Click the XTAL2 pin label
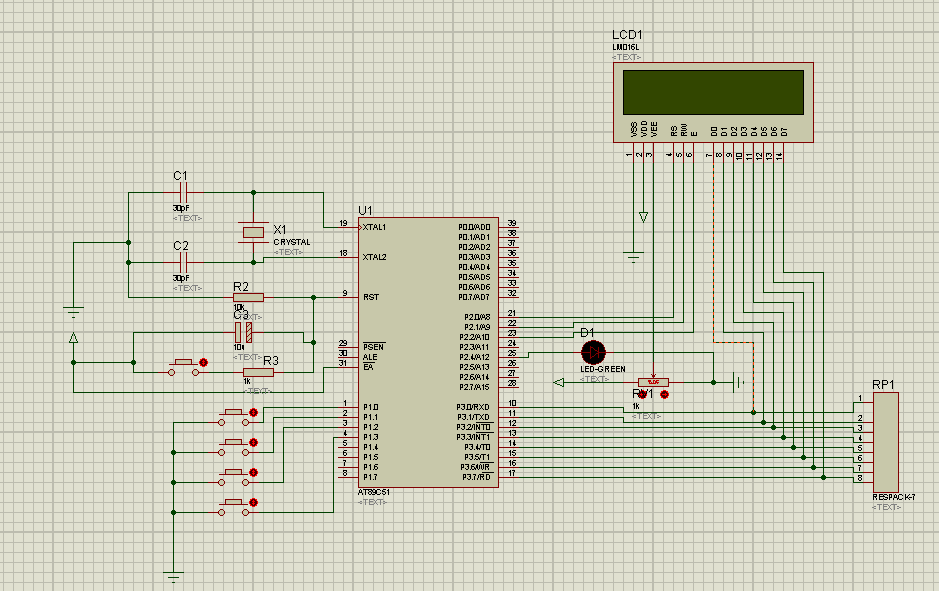 [374, 257]
